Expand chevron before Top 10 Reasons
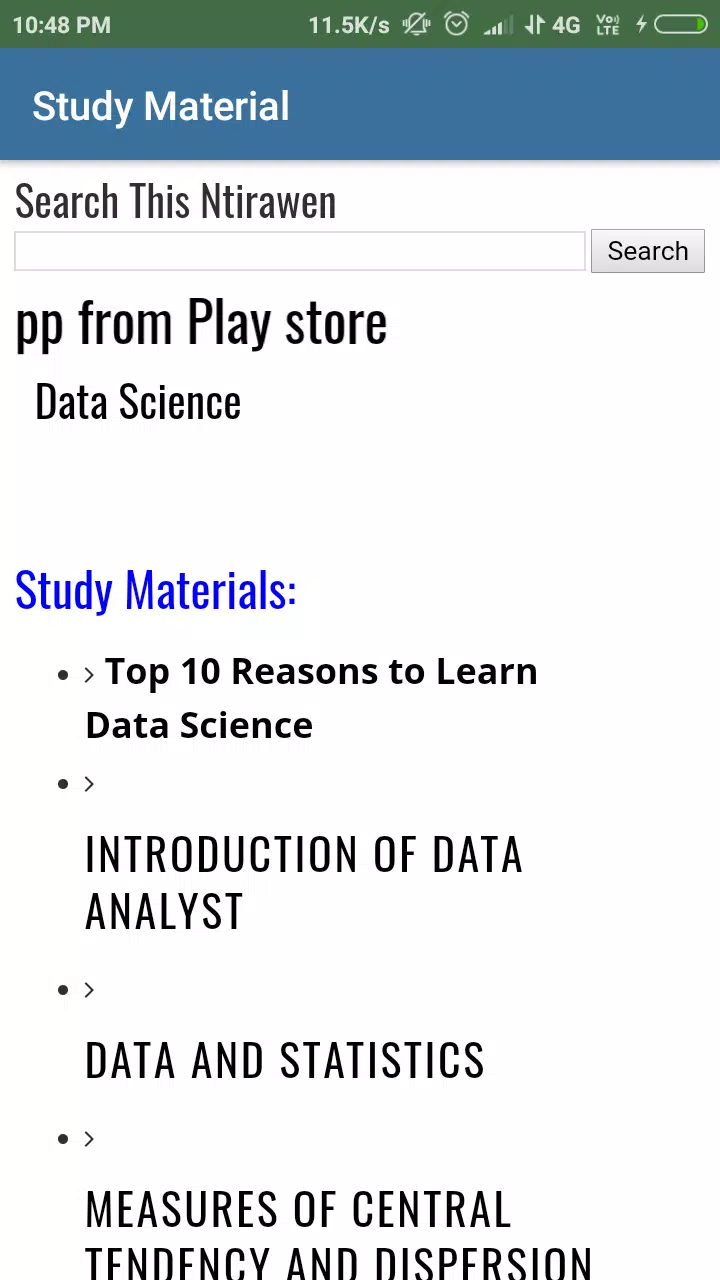The image size is (720, 1280). point(89,675)
